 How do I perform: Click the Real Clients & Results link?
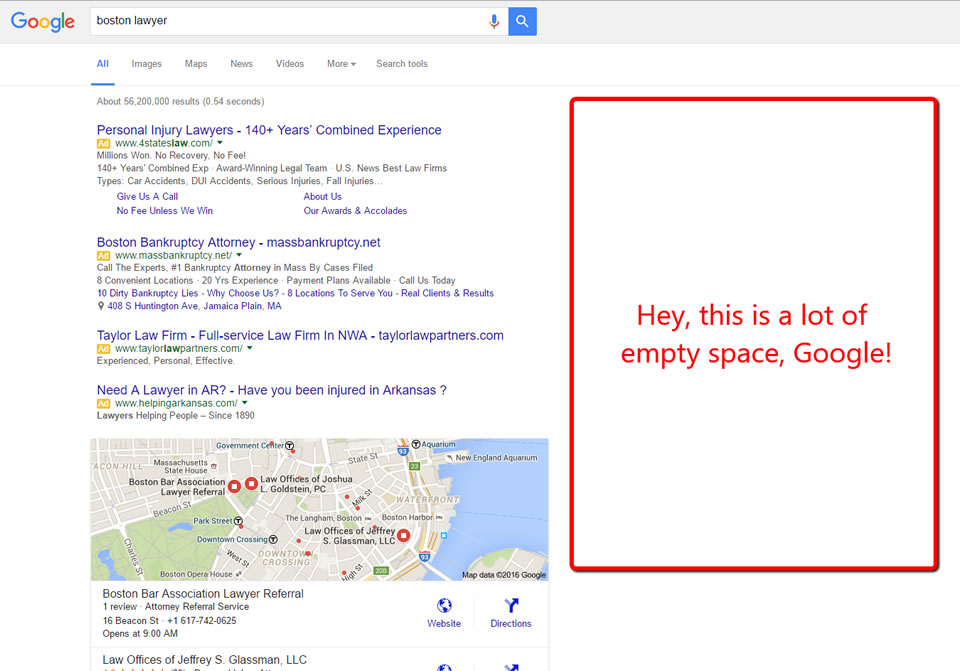[x=448, y=293]
